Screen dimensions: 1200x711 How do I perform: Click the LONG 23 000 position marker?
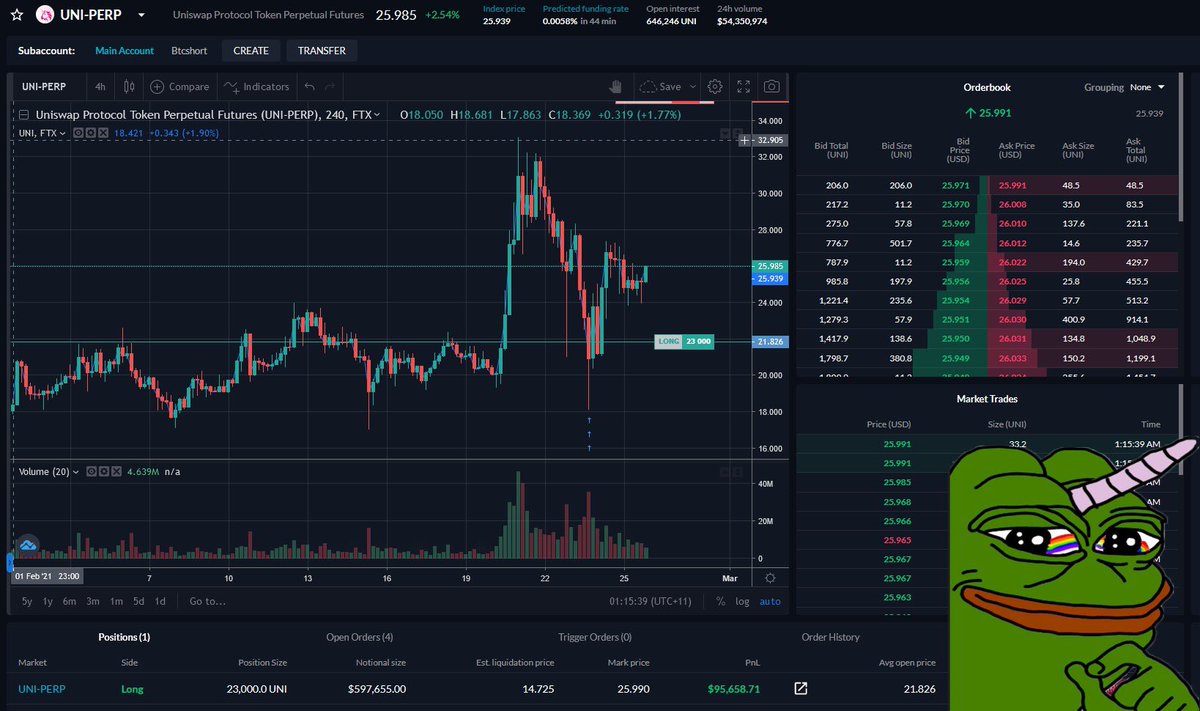684,341
